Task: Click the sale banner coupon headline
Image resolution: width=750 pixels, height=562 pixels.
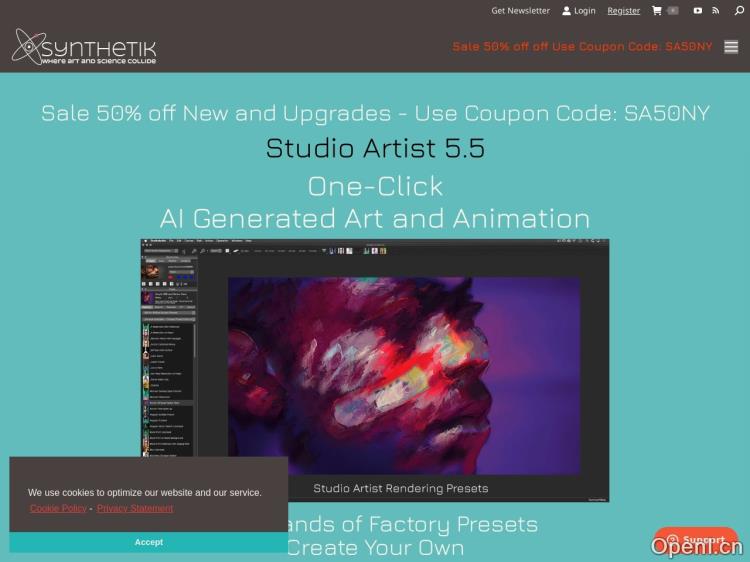Action: tap(375, 113)
